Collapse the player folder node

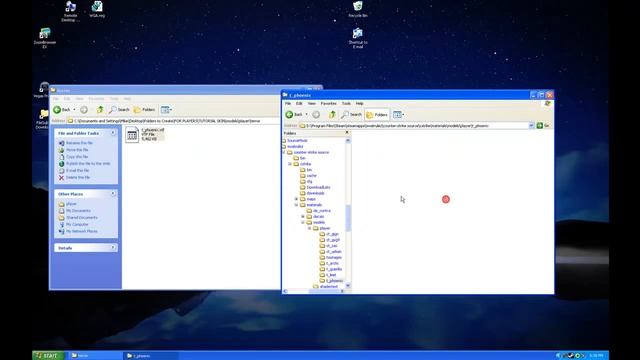[x=309, y=229]
